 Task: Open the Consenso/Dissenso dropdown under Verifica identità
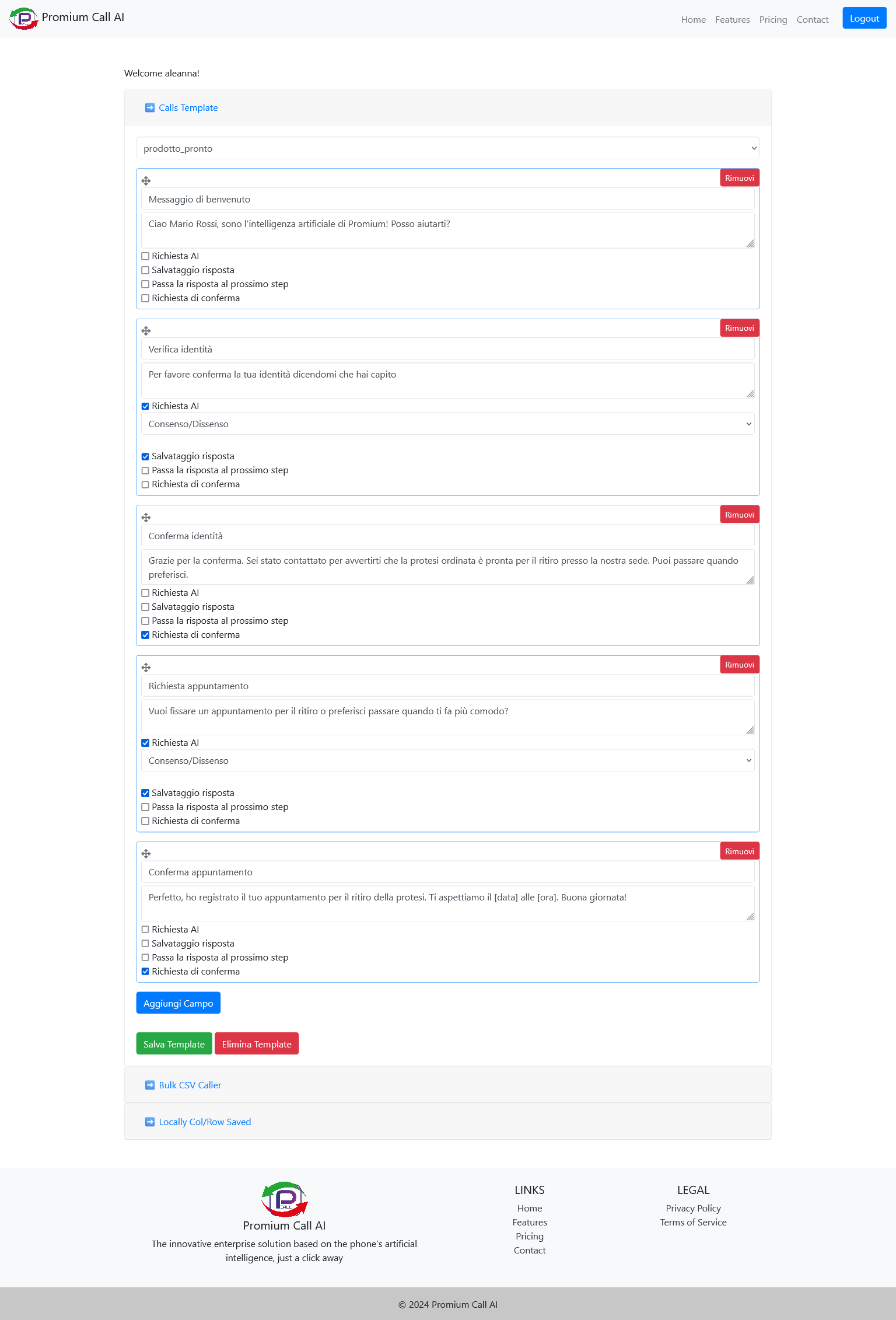(x=448, y=424)
